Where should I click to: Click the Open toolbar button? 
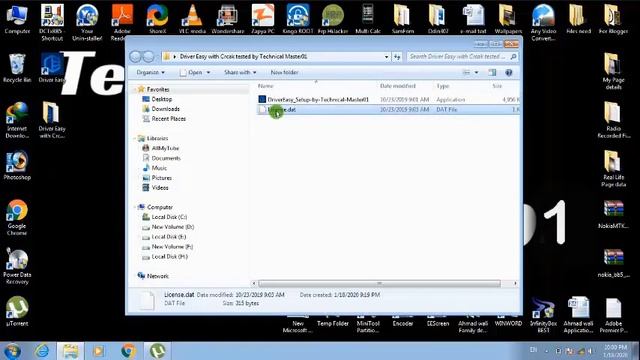(x=191, y=73)
